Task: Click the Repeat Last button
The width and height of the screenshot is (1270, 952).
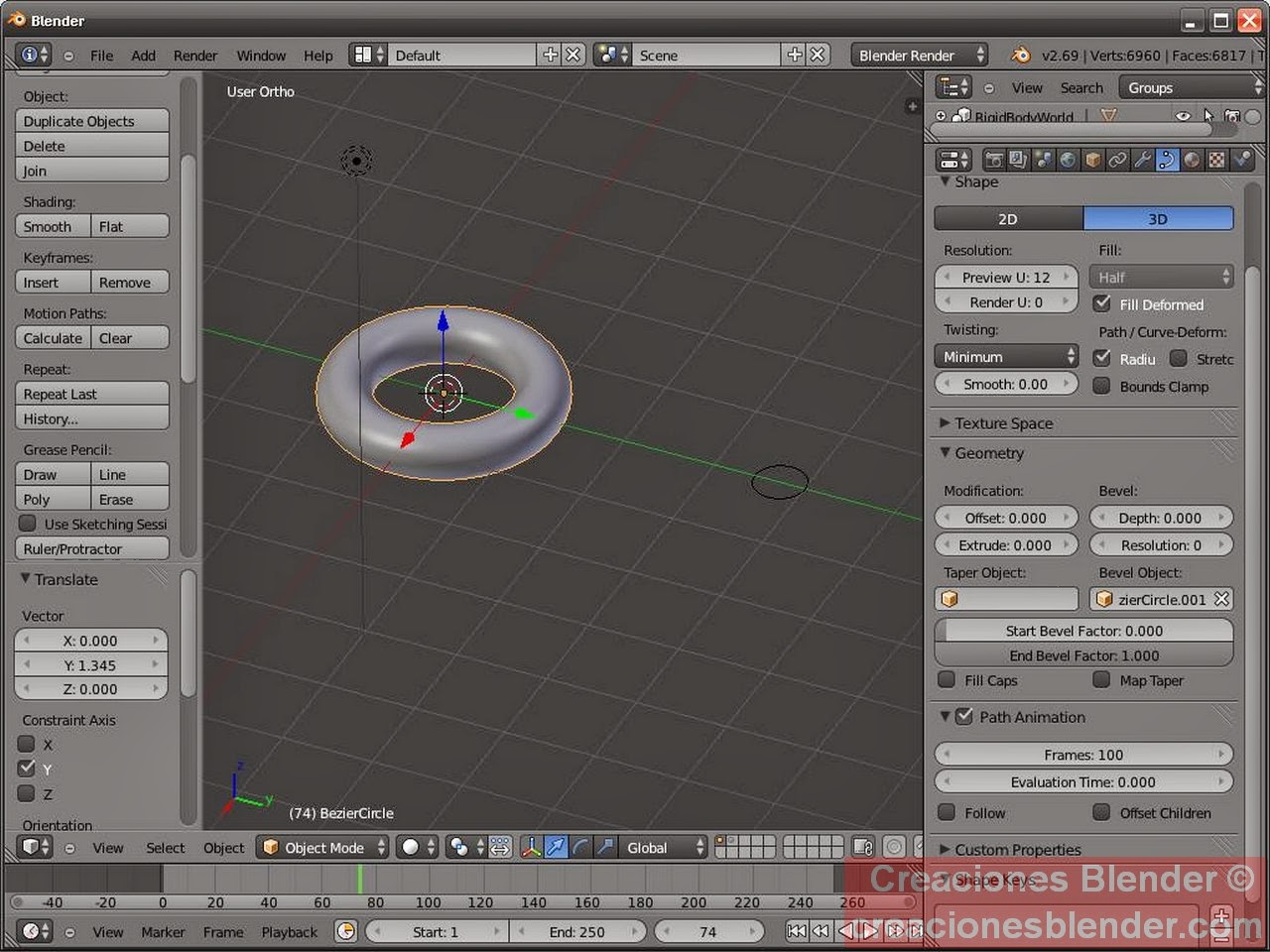Action: click(91, 394)
